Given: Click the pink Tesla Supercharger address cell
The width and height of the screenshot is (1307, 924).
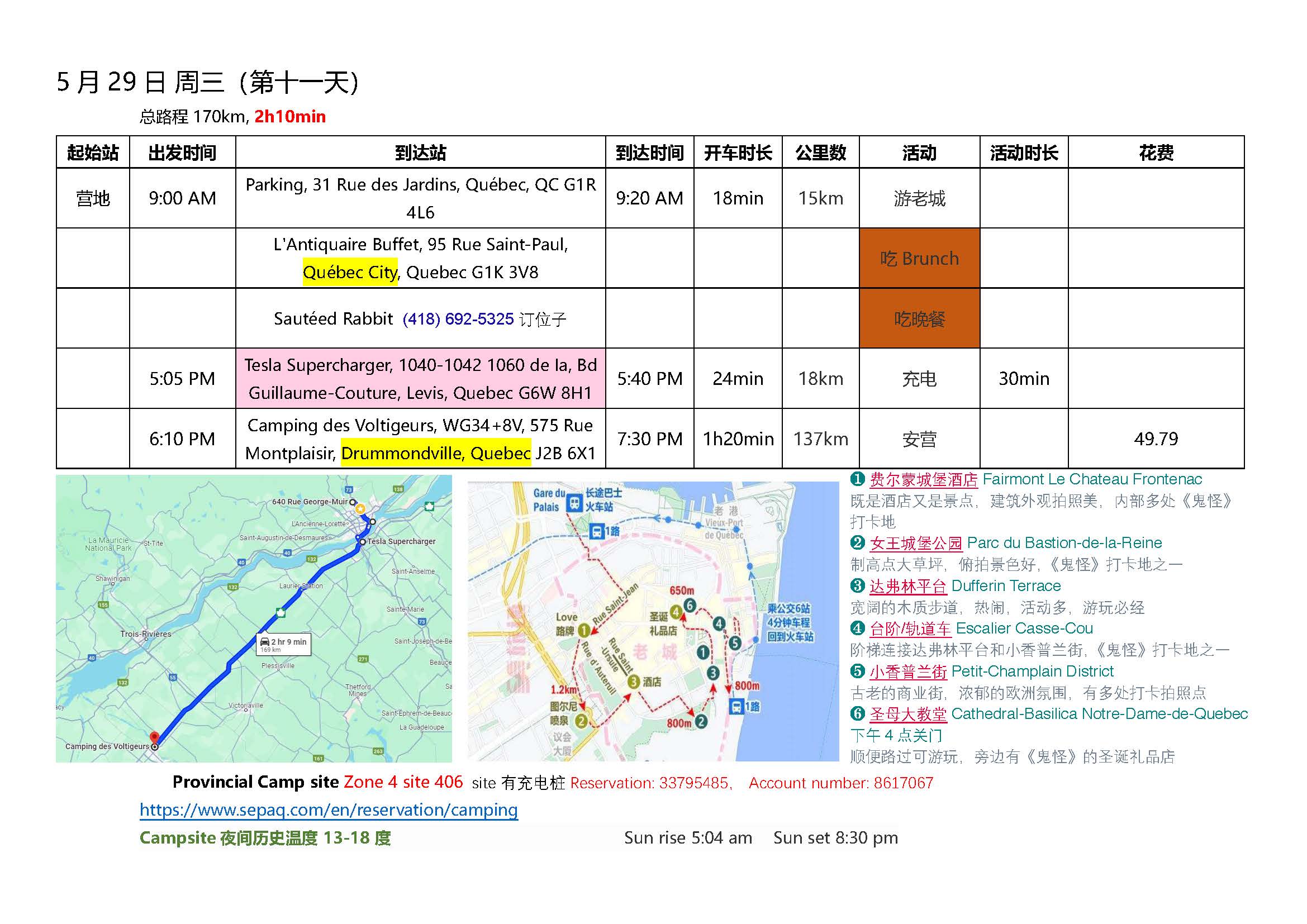Looking at the screenshot, I should (x=420, y=378).
